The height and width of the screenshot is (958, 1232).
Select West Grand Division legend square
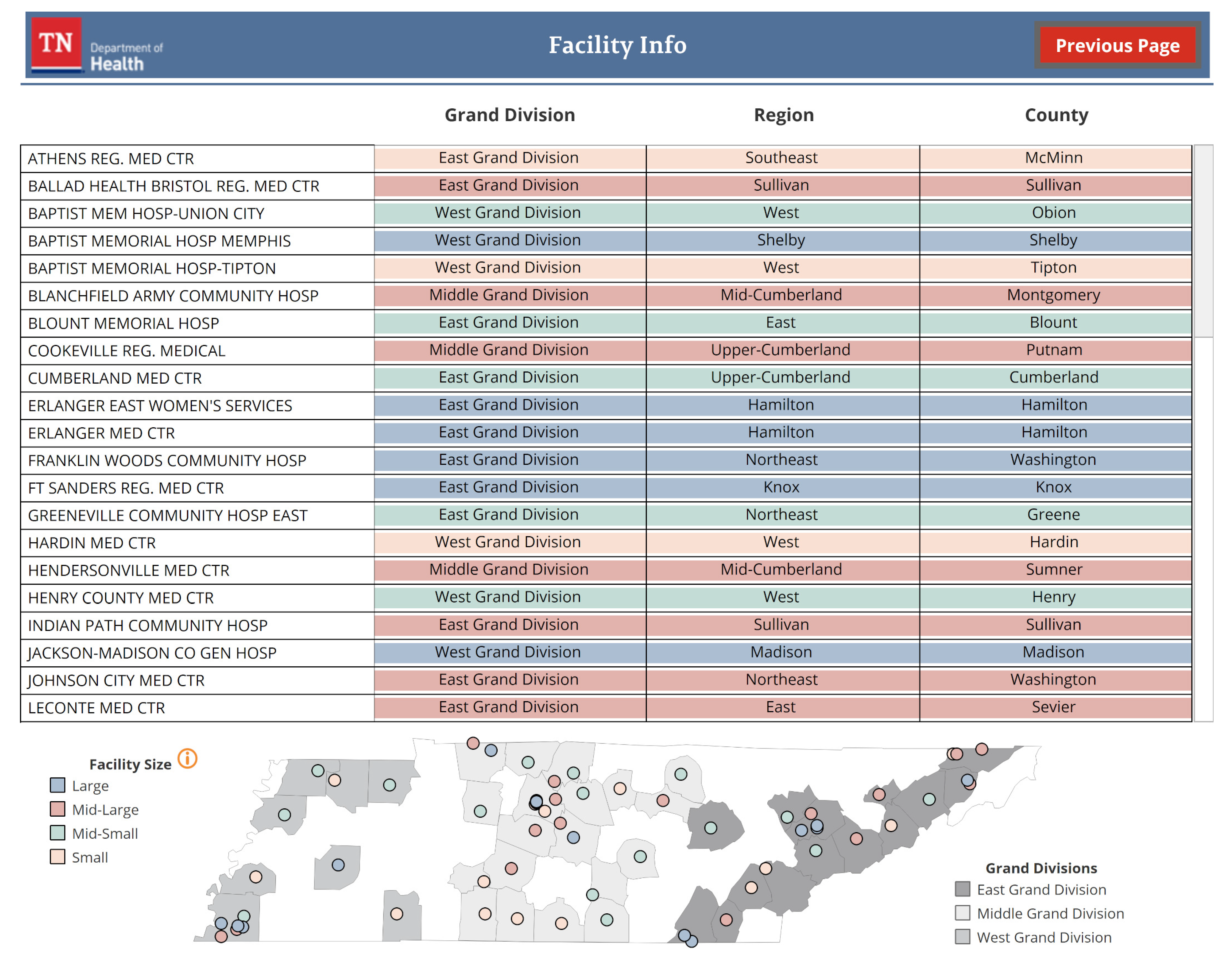point(962,937)
